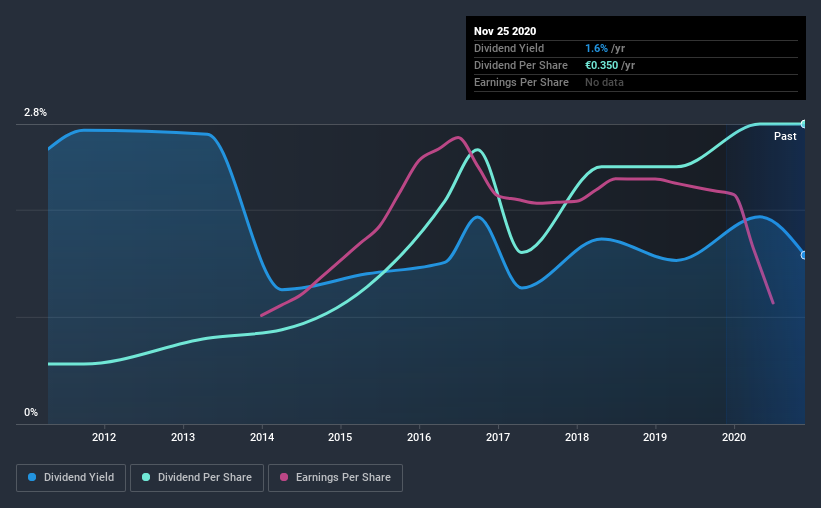Click the 1.6% dividend yield value
Screen dimensions: 821x508
tap(596, 48)
